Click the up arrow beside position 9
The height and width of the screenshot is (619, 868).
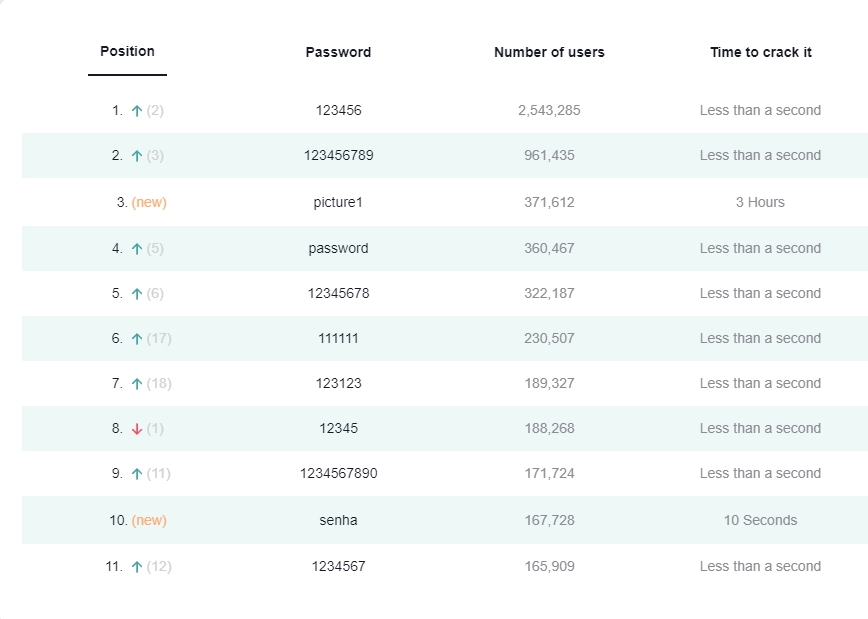click(136, 474)
